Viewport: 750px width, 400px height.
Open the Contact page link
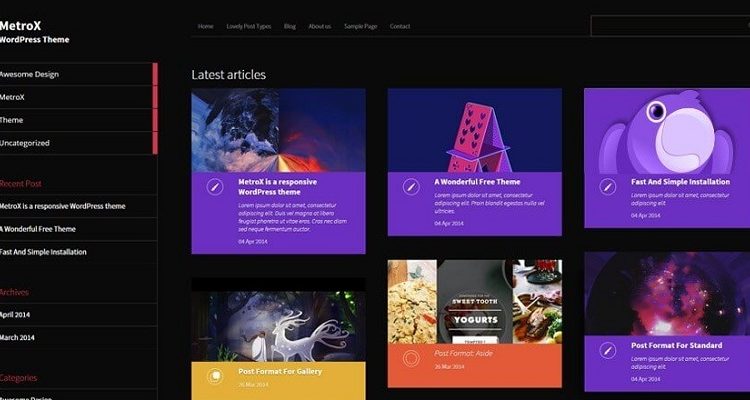[400, 26]
